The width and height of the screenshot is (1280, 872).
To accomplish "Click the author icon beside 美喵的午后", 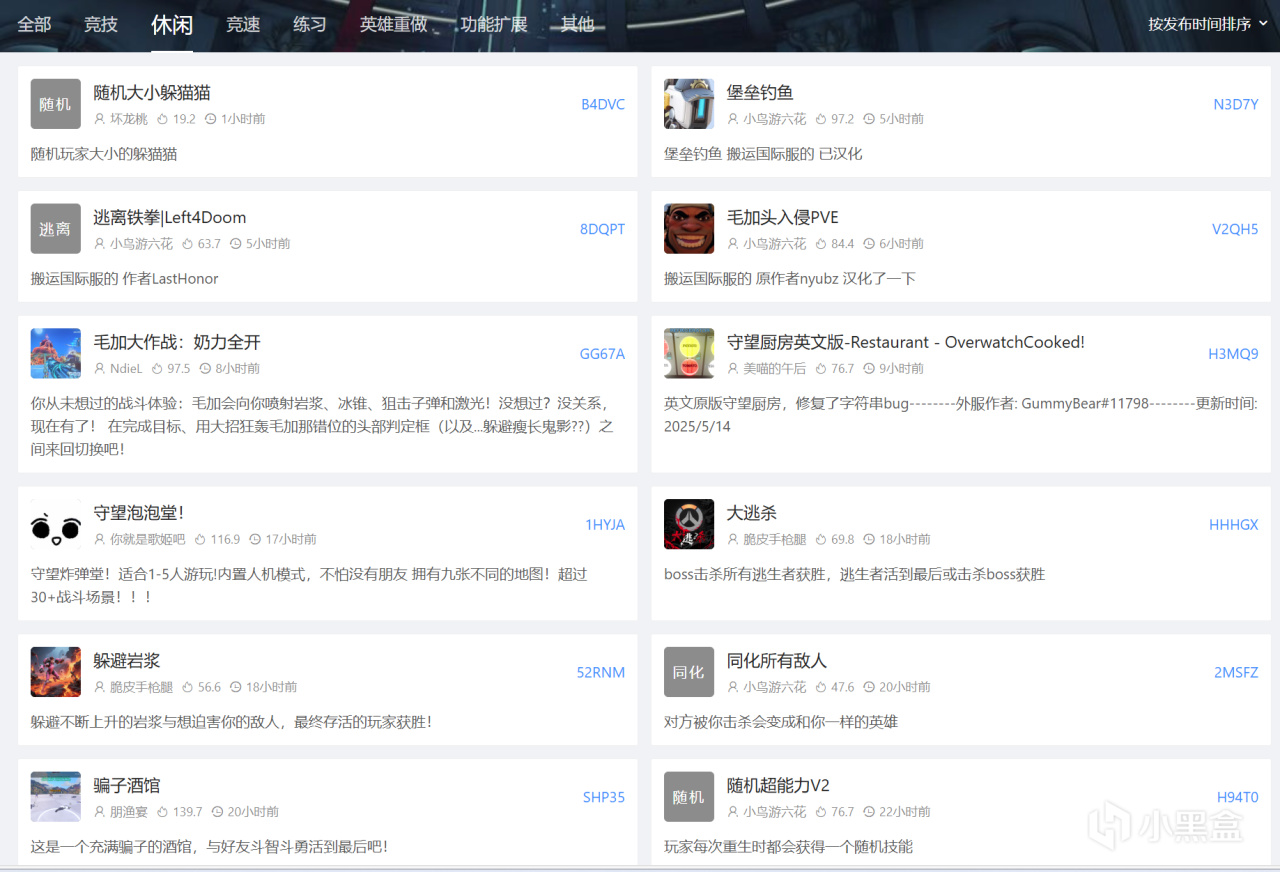I will click(733, 369).
